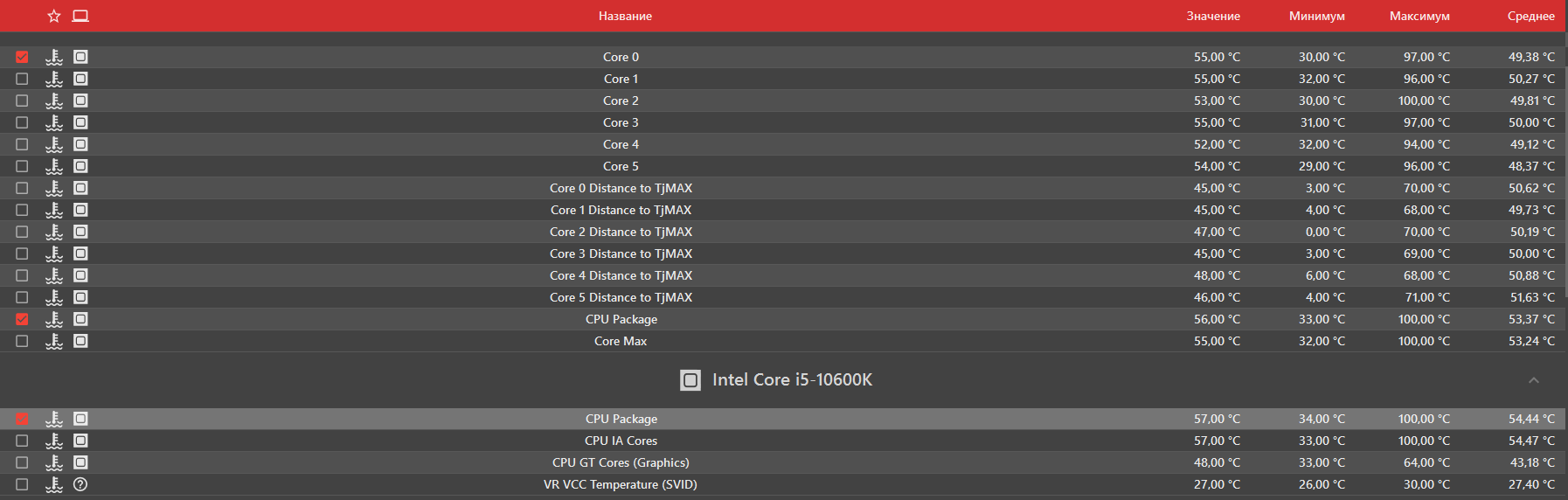The width and height of the screenshot is (1568, 500).
Task: Click chip icon in Core 2 row
Action: click(x=80, y=101)
